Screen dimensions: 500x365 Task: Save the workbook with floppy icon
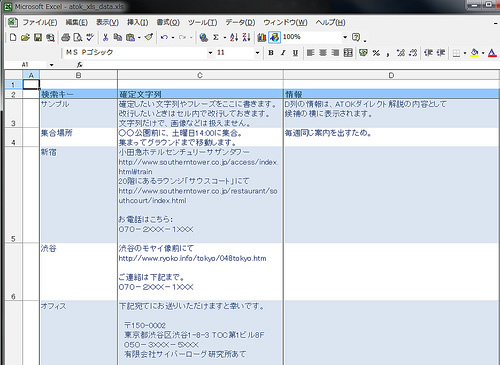tap(38, 37)
